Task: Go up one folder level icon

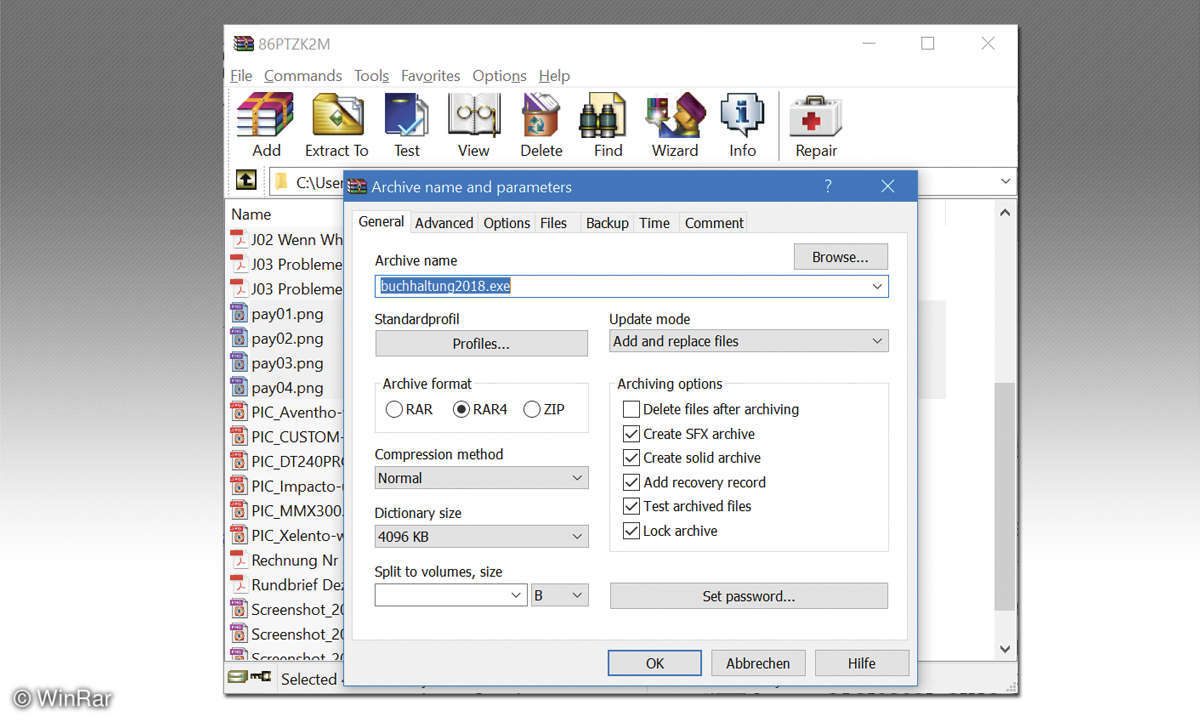Action: pos(246,181)
